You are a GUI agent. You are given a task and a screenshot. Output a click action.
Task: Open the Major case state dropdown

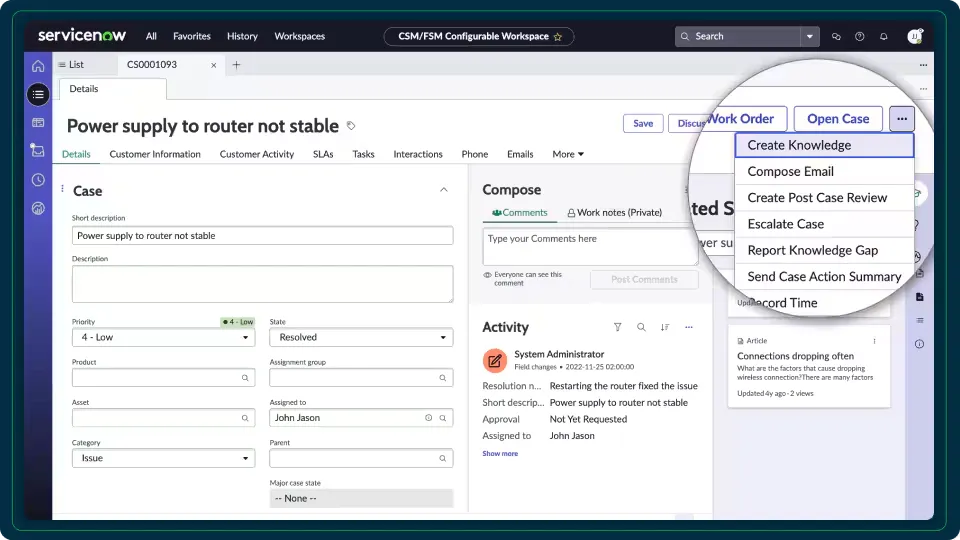click(x=361, y=498)
